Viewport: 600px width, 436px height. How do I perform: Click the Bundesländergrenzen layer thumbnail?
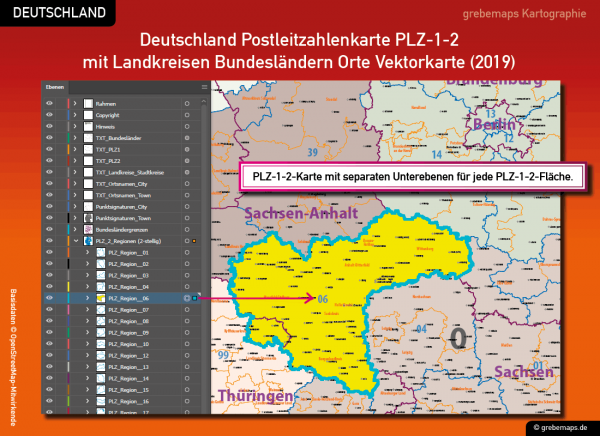88,227
